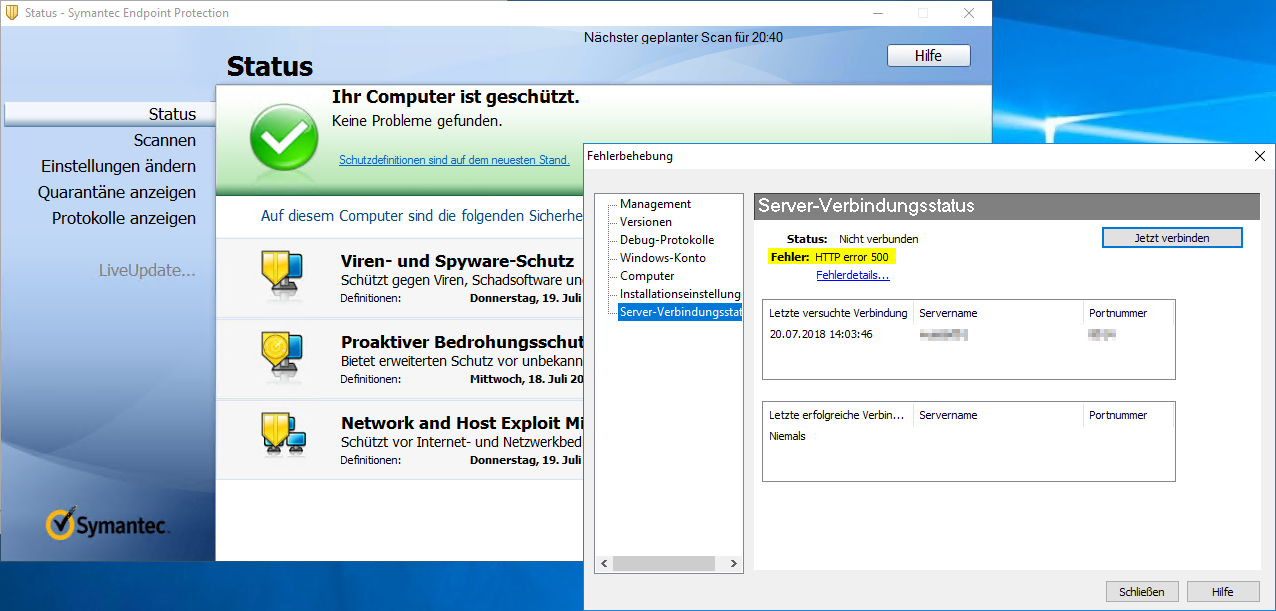Viewport: 1276px width, 611px height.
Task: Click the HTTP error 500 text
Action: pyautogui.click(x=851, y=257)
